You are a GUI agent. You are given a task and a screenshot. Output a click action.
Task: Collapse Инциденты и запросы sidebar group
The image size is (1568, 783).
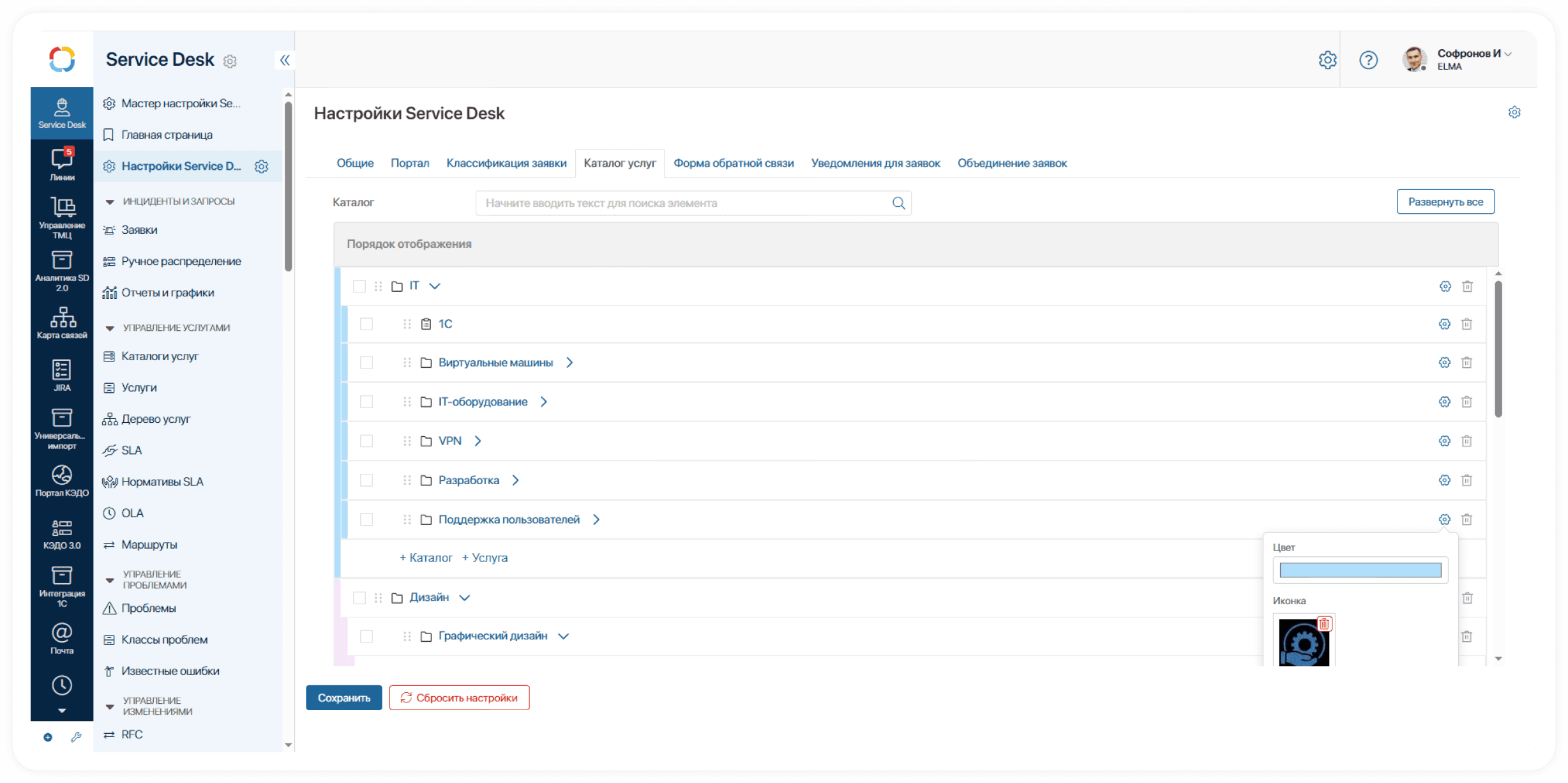(110, 202)
